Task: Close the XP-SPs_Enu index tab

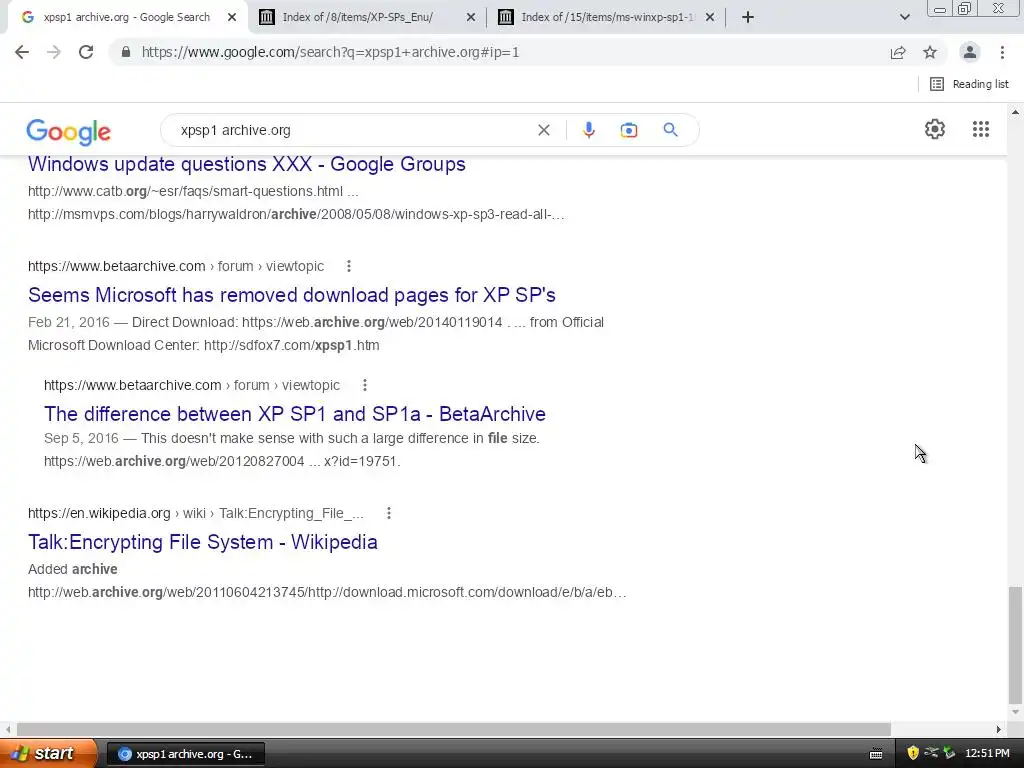Action: click(x=471, y=18)
